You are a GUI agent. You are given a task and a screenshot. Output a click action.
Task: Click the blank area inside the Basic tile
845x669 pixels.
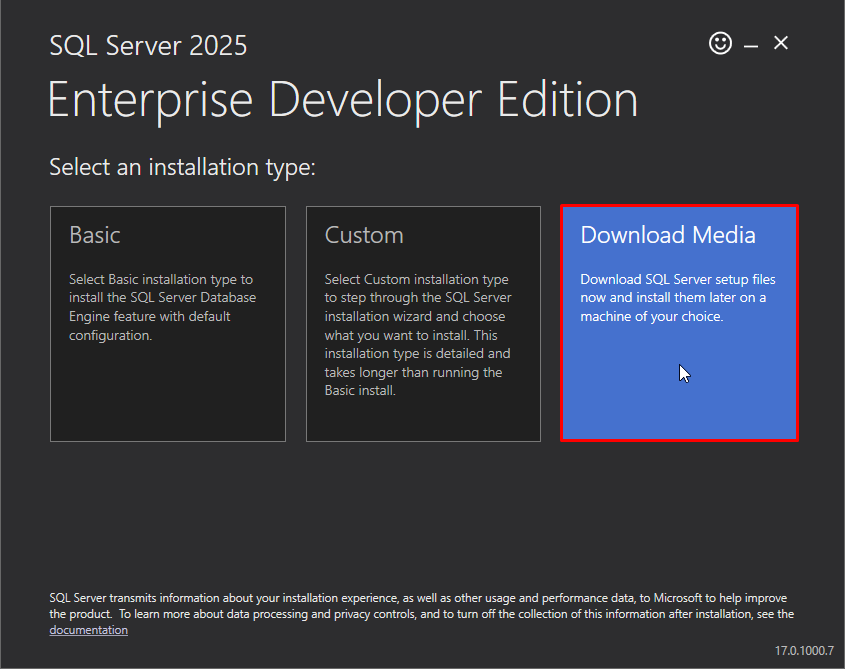168,394
